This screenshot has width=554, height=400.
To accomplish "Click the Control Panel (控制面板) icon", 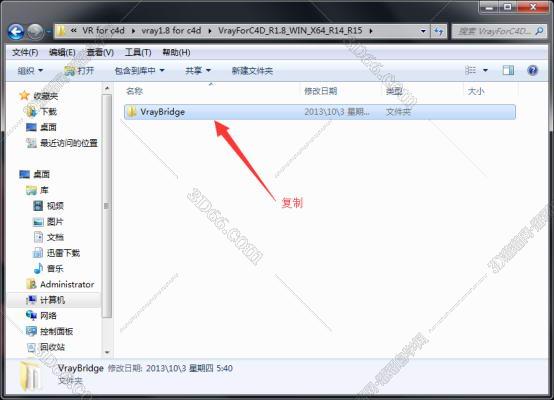I will pos(31,331).
